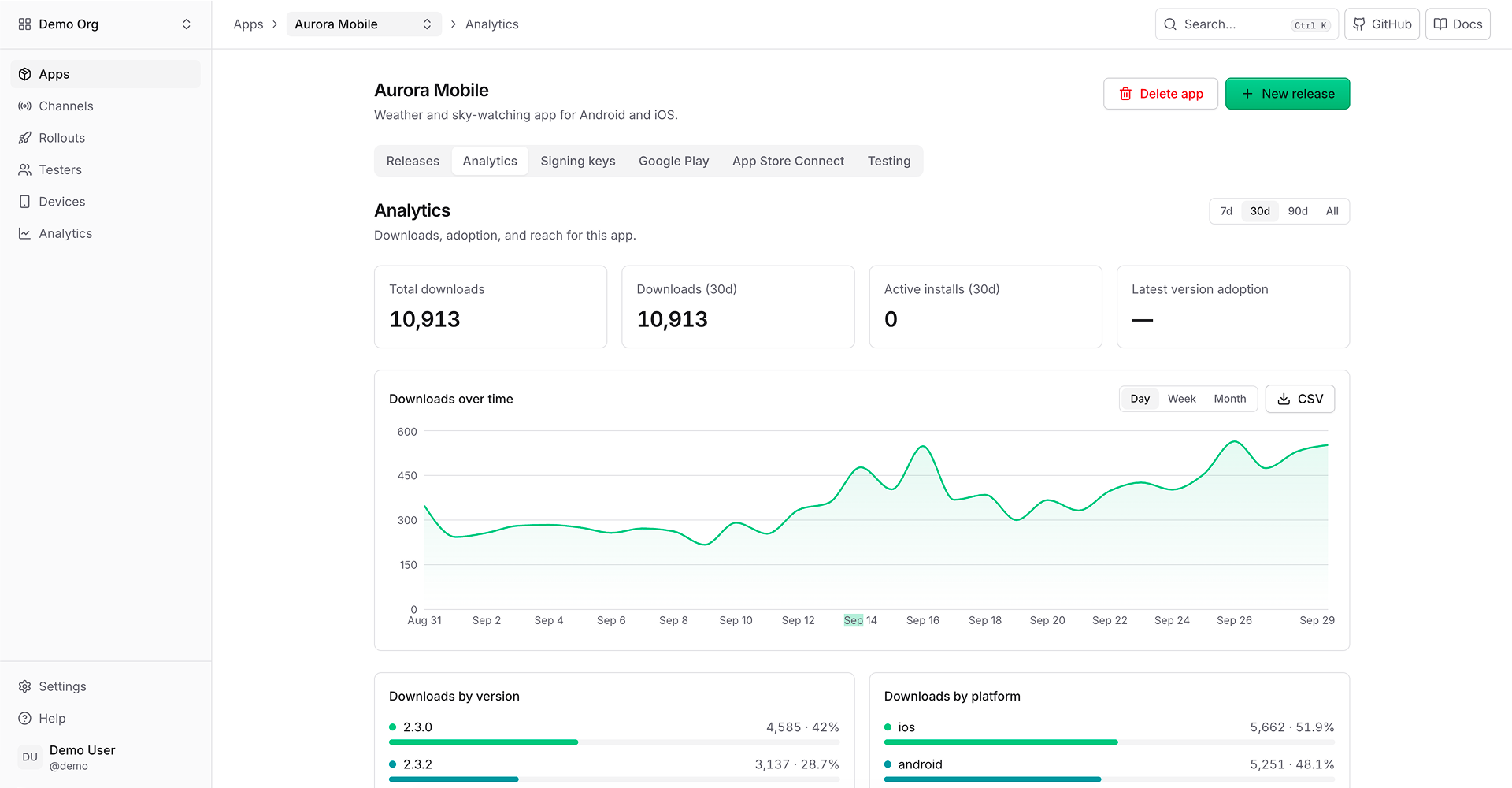Select the 90d time range
1512x788 pixels.
click(1298, 211)
